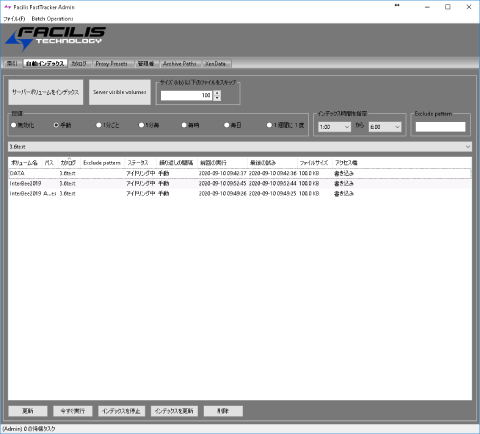Click the 今すぐ実行 button

coord(73,411)
